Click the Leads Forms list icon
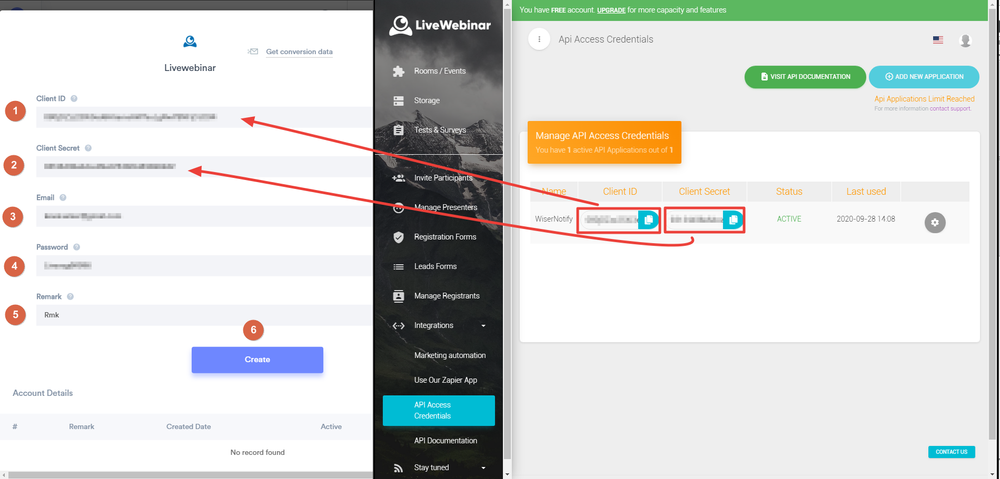1000x479 pixels. (399, 267)
